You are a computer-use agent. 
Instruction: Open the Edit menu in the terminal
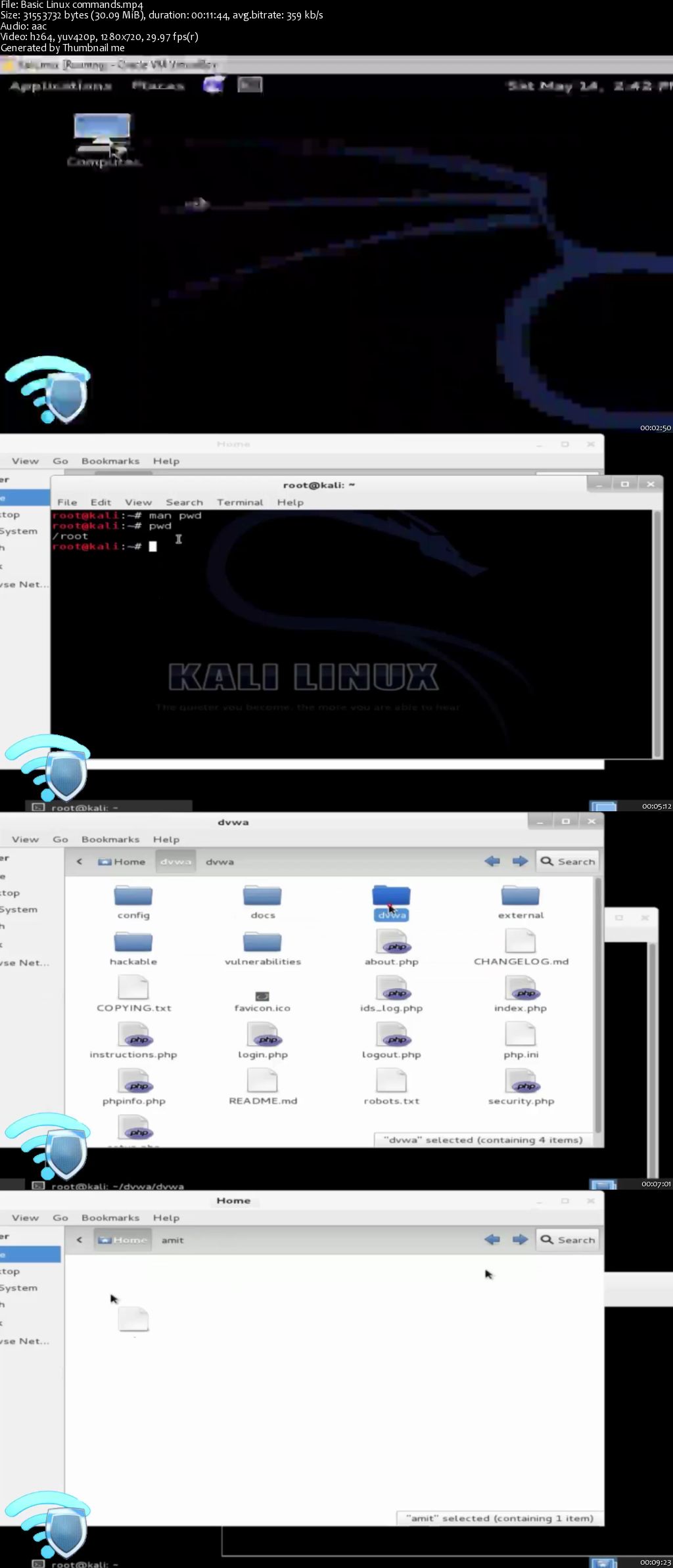101,502
